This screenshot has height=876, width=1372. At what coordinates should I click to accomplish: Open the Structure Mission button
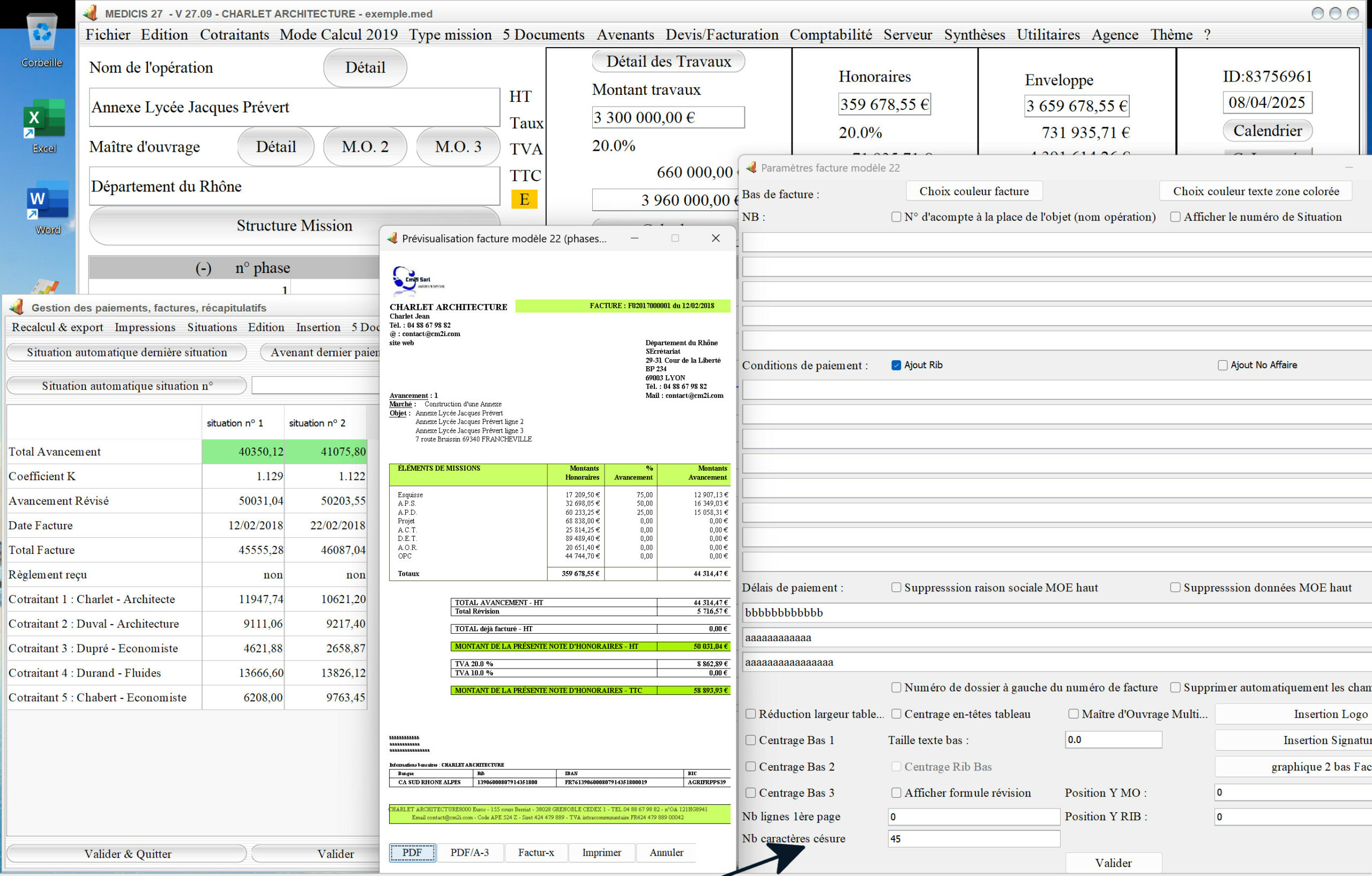294,225
